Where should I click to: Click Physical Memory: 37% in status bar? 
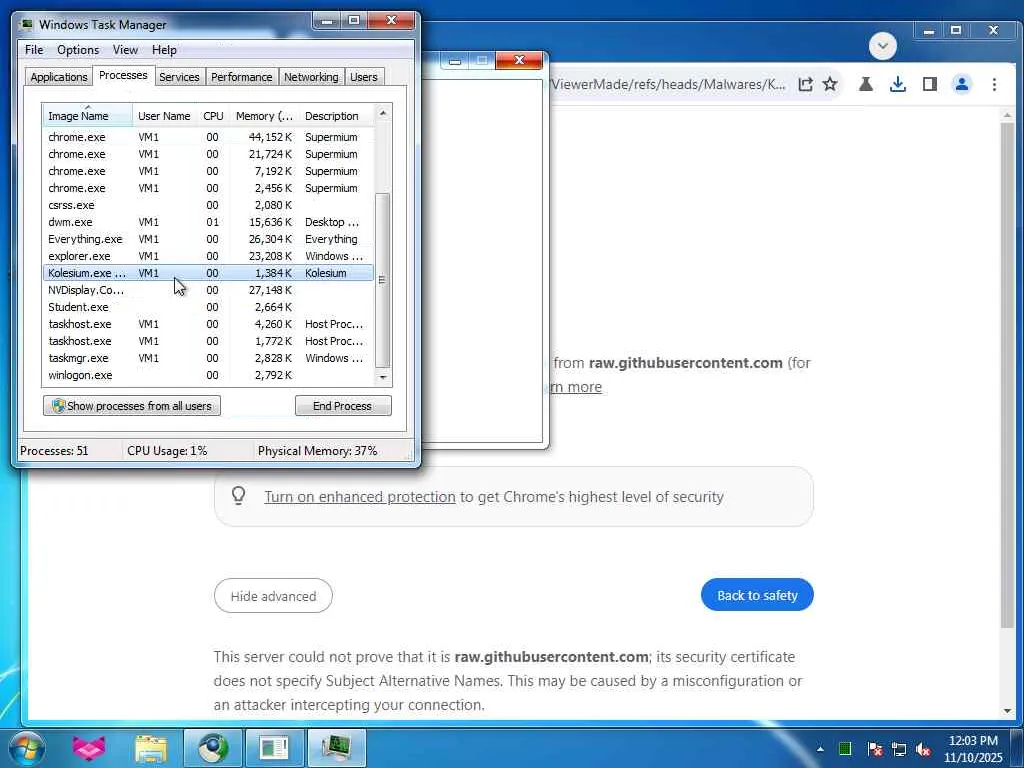tap(317, 451)
